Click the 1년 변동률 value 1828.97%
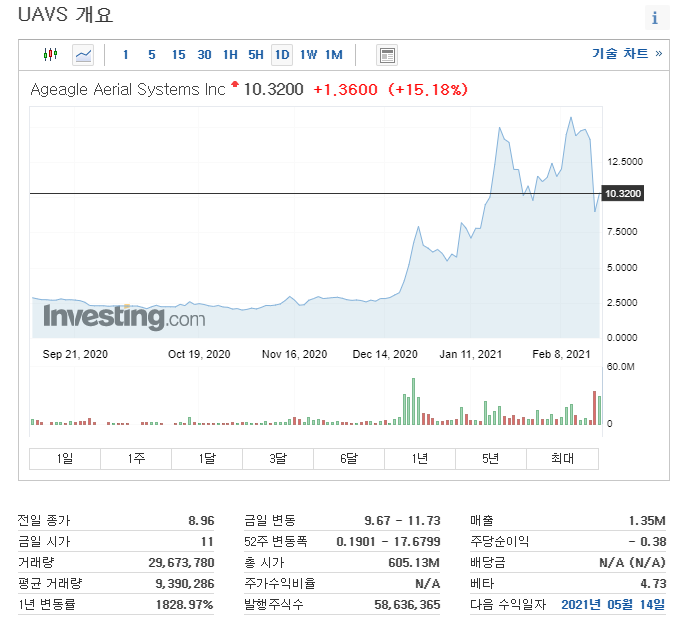Screen dimensions: 677x622 (x=185, y=604)
